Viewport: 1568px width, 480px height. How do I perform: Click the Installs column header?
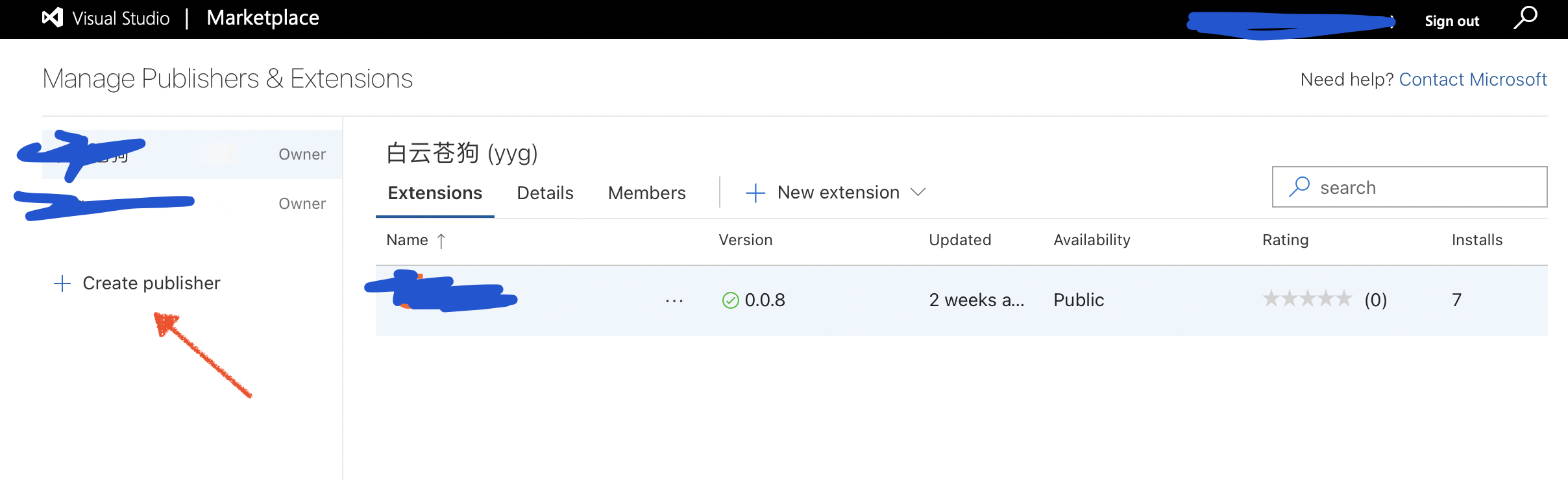(1476, 240)
